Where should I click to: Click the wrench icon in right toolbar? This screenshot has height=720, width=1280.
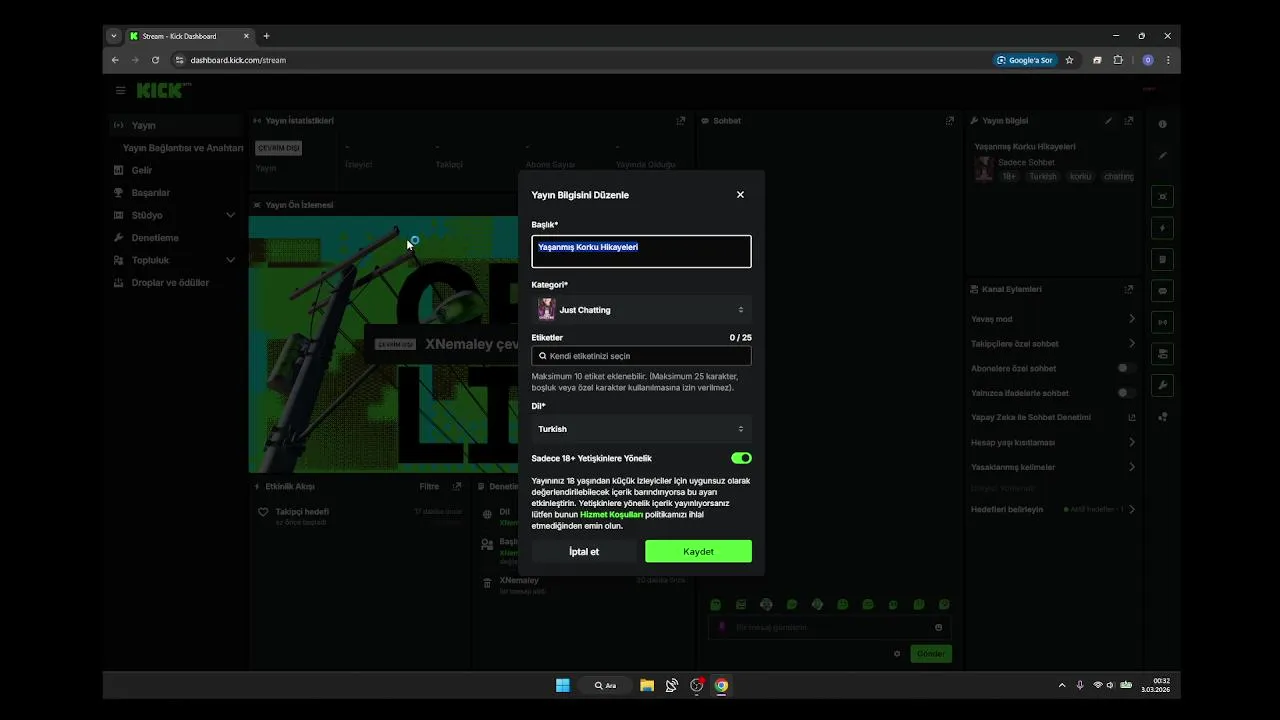(x=1162, y=385)
